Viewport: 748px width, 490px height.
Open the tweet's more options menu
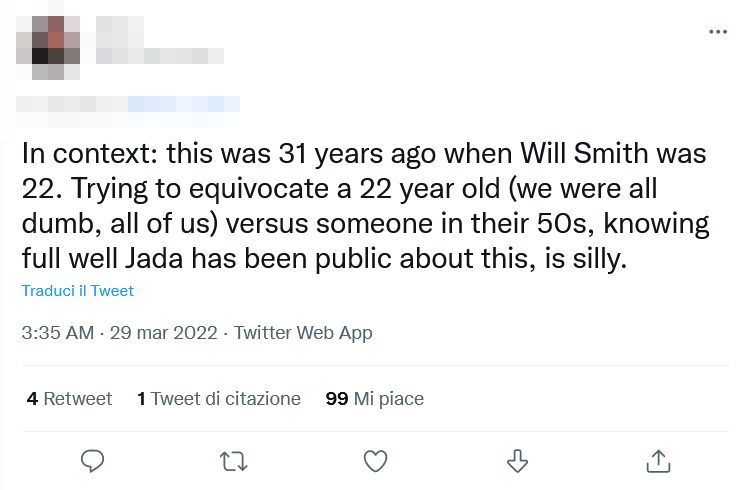tap(718, 32)
